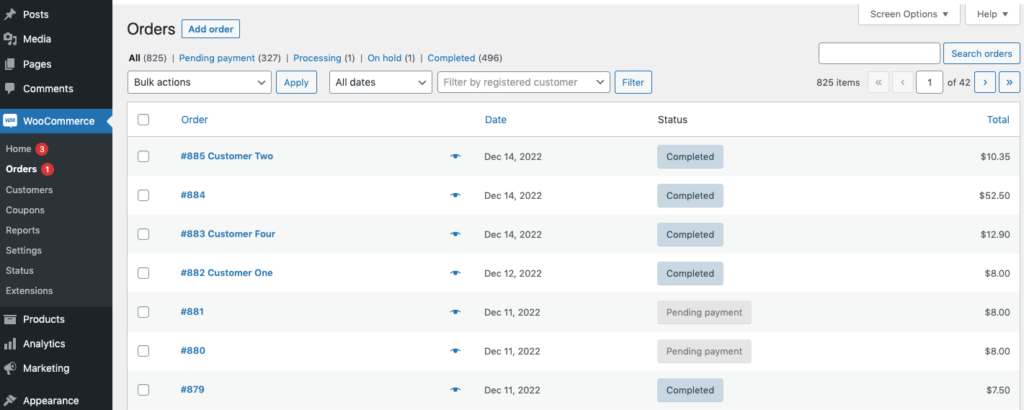This screenshot has height=410, width=1024.
Task: Click the Posts pin icon
Action: (x=10, y=14)
